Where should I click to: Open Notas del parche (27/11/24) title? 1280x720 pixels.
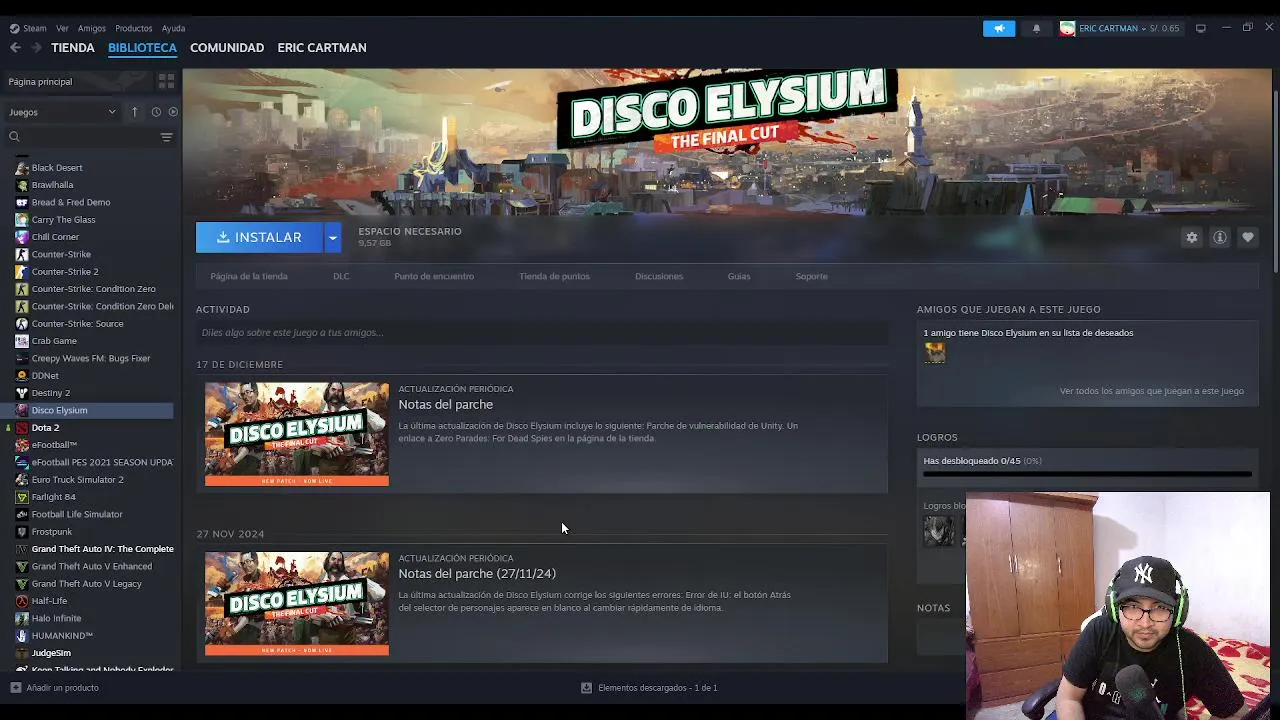tap(477, 573)
